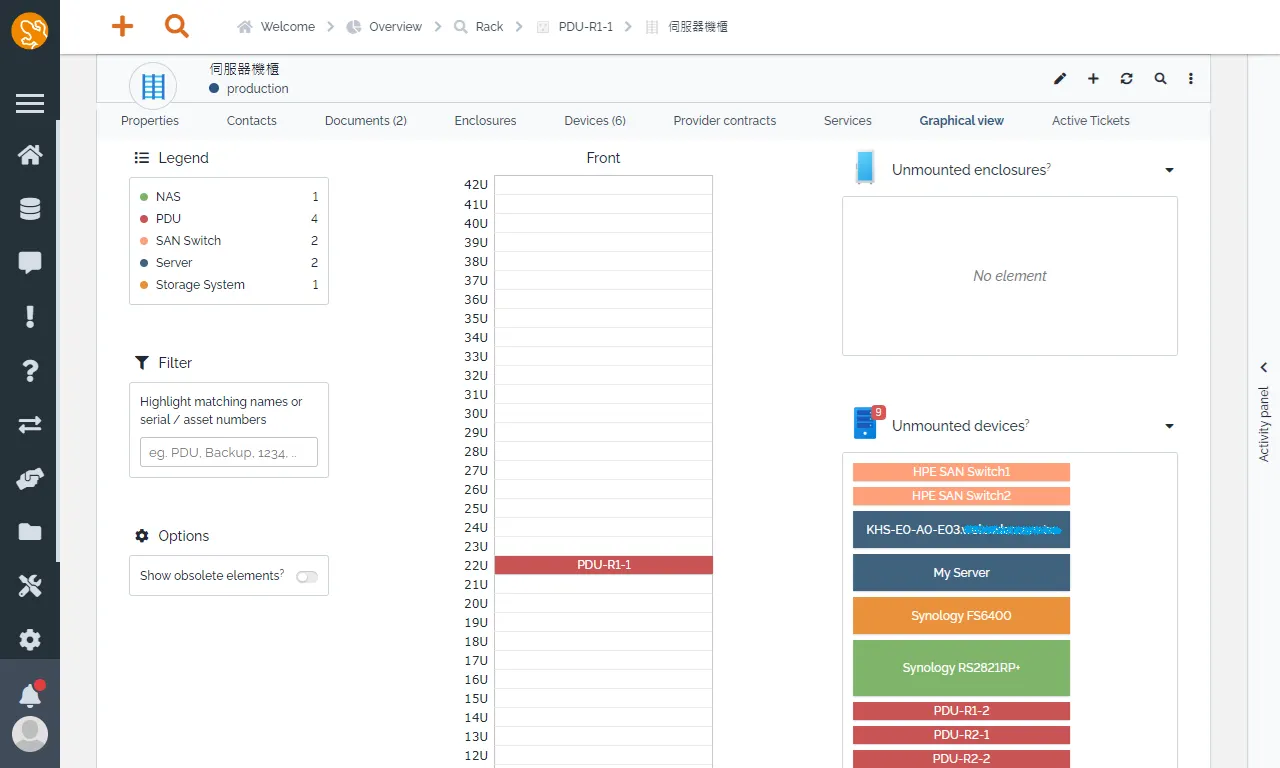This screenshot has width=1280, height=768.
Task: Open the speech bubble helpdesk icon
Action: (30, 263)
